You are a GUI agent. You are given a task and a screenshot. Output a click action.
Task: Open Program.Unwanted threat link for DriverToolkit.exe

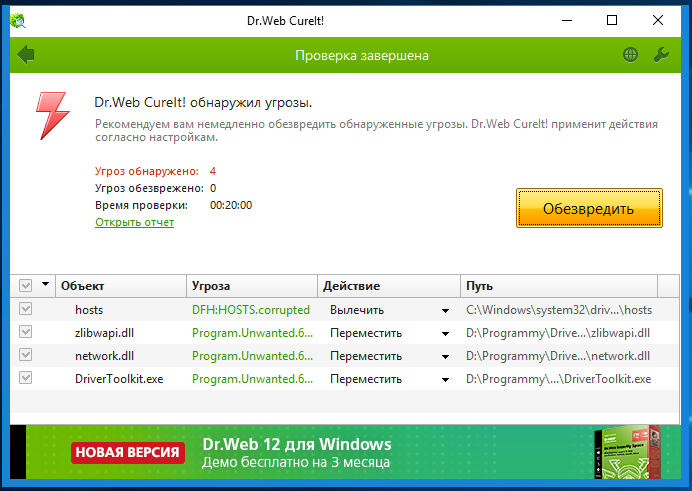[x=252, y=379]
